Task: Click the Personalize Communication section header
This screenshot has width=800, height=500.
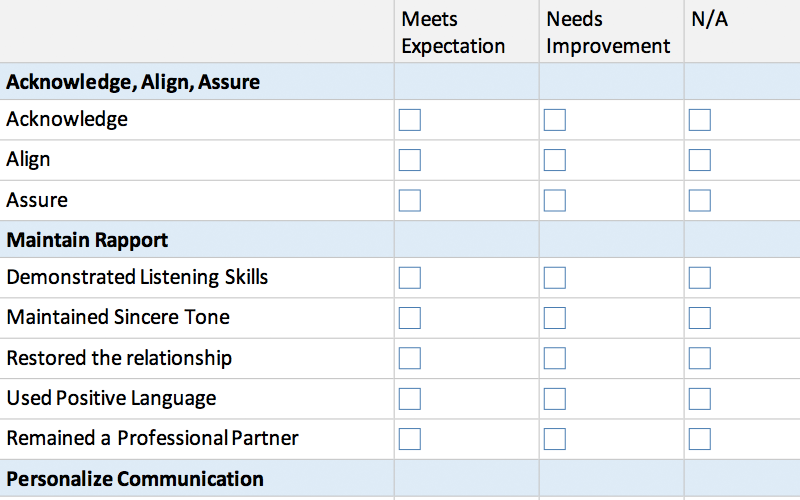Action: point(135,479)
